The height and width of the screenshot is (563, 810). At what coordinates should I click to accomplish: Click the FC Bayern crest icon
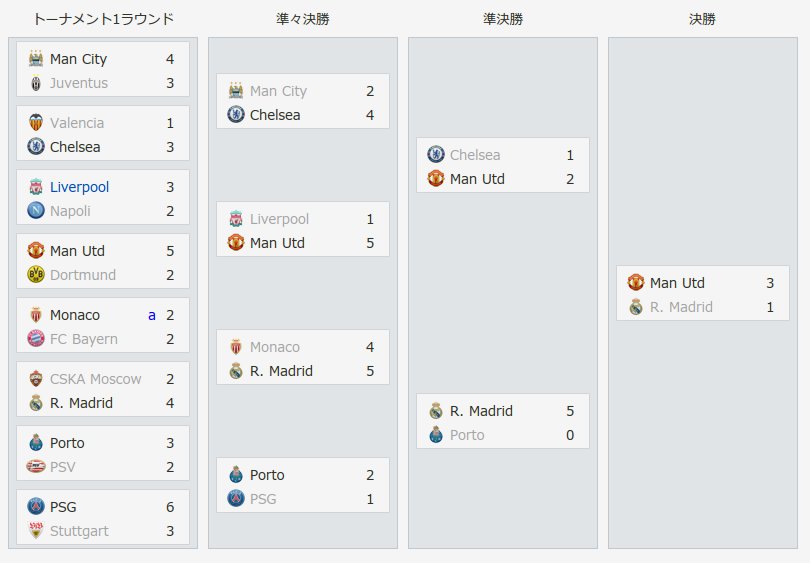point(36,339)
